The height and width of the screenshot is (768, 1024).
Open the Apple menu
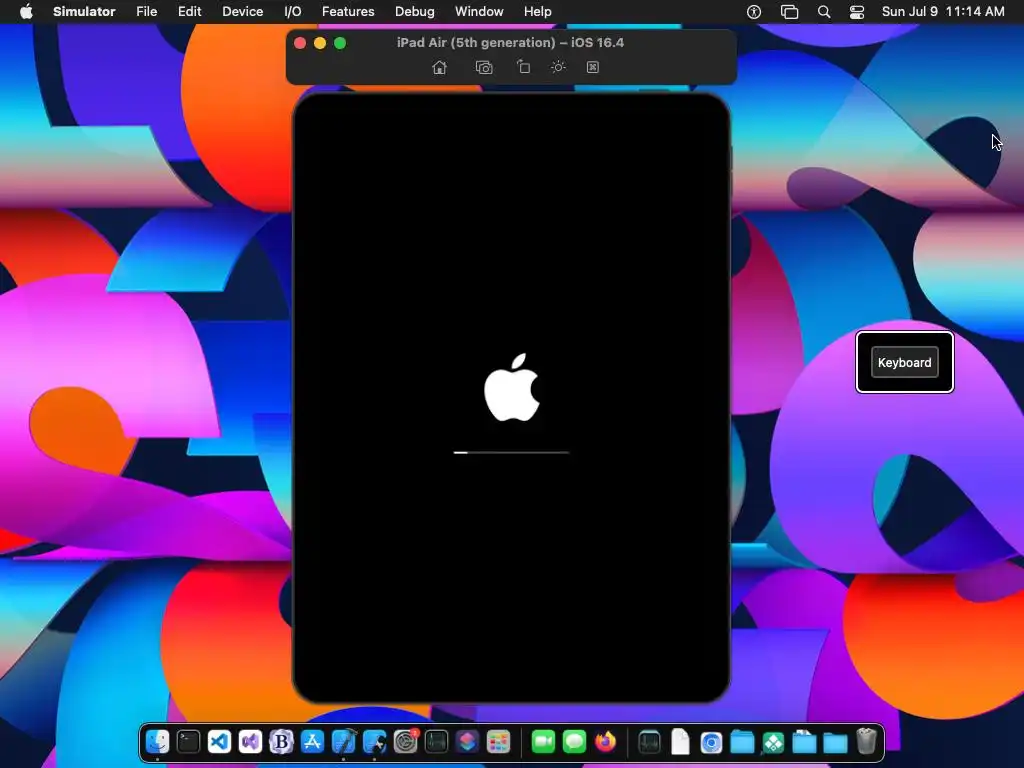[x=26, y=11]
